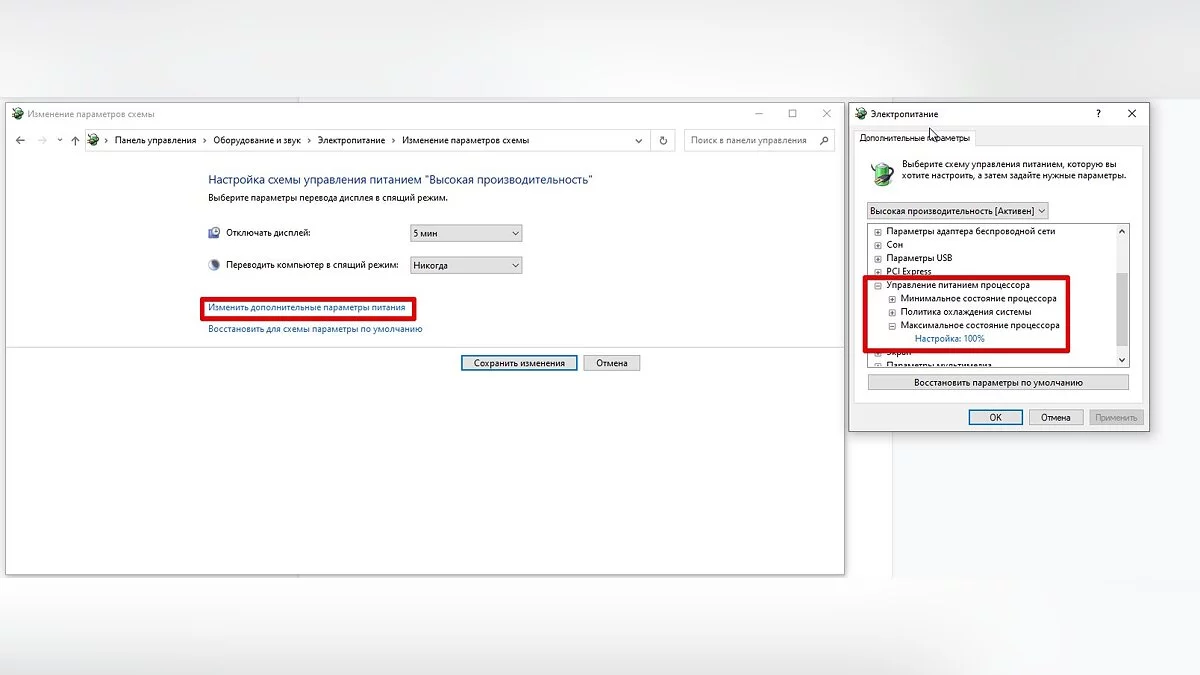The image size is (1200, 675).
Task: Click the magnifier icon in the search box
Action: (x=824, y=141)
